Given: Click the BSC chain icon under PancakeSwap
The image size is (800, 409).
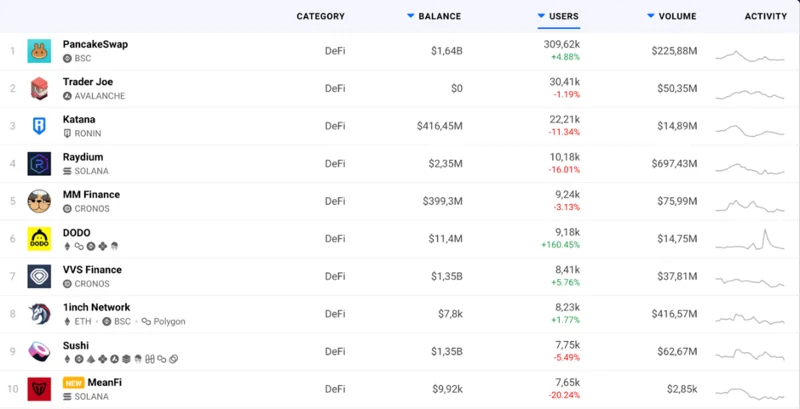Looking at the screenshot, I should point(67,58).
